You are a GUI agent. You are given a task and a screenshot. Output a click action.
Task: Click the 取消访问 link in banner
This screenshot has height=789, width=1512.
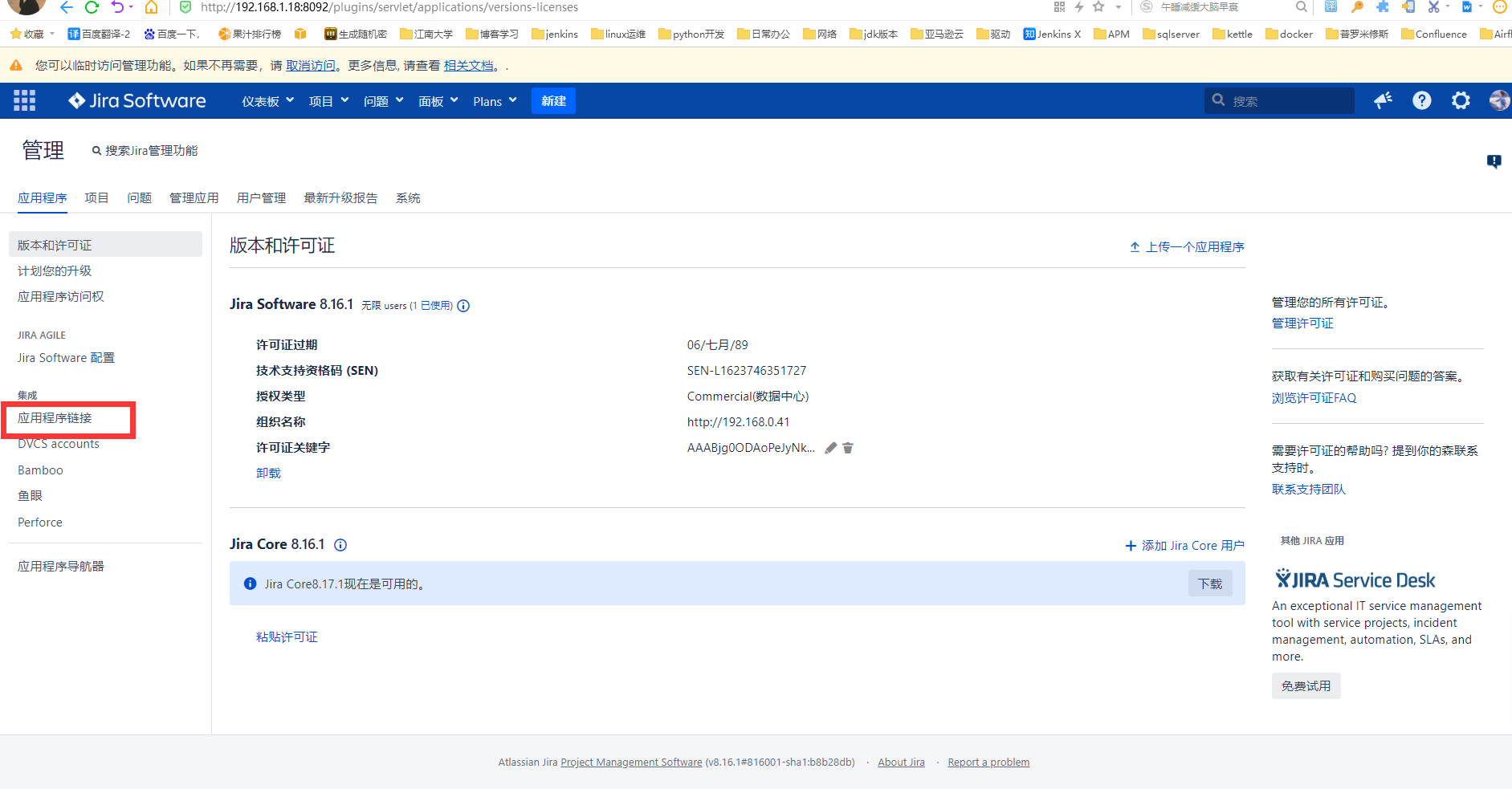[311, 65]
